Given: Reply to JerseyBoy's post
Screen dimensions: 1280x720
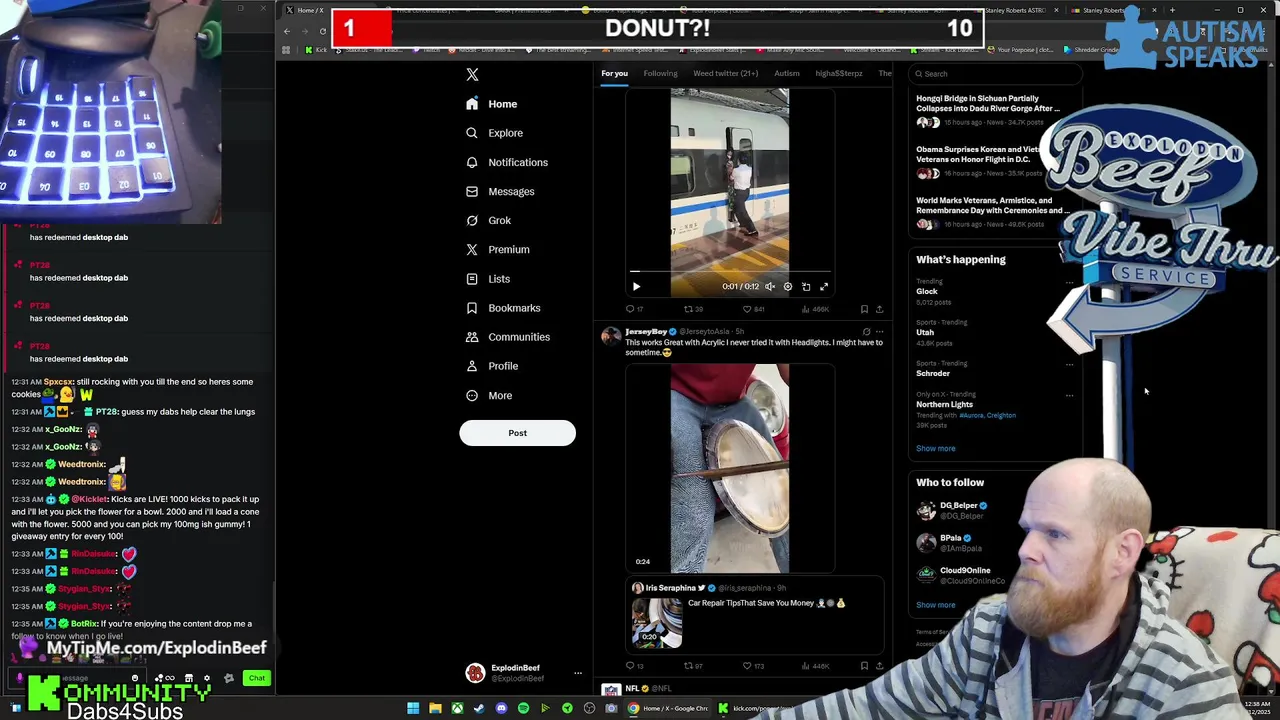Looking at the screenshot, I should click(x=634, y=665).
